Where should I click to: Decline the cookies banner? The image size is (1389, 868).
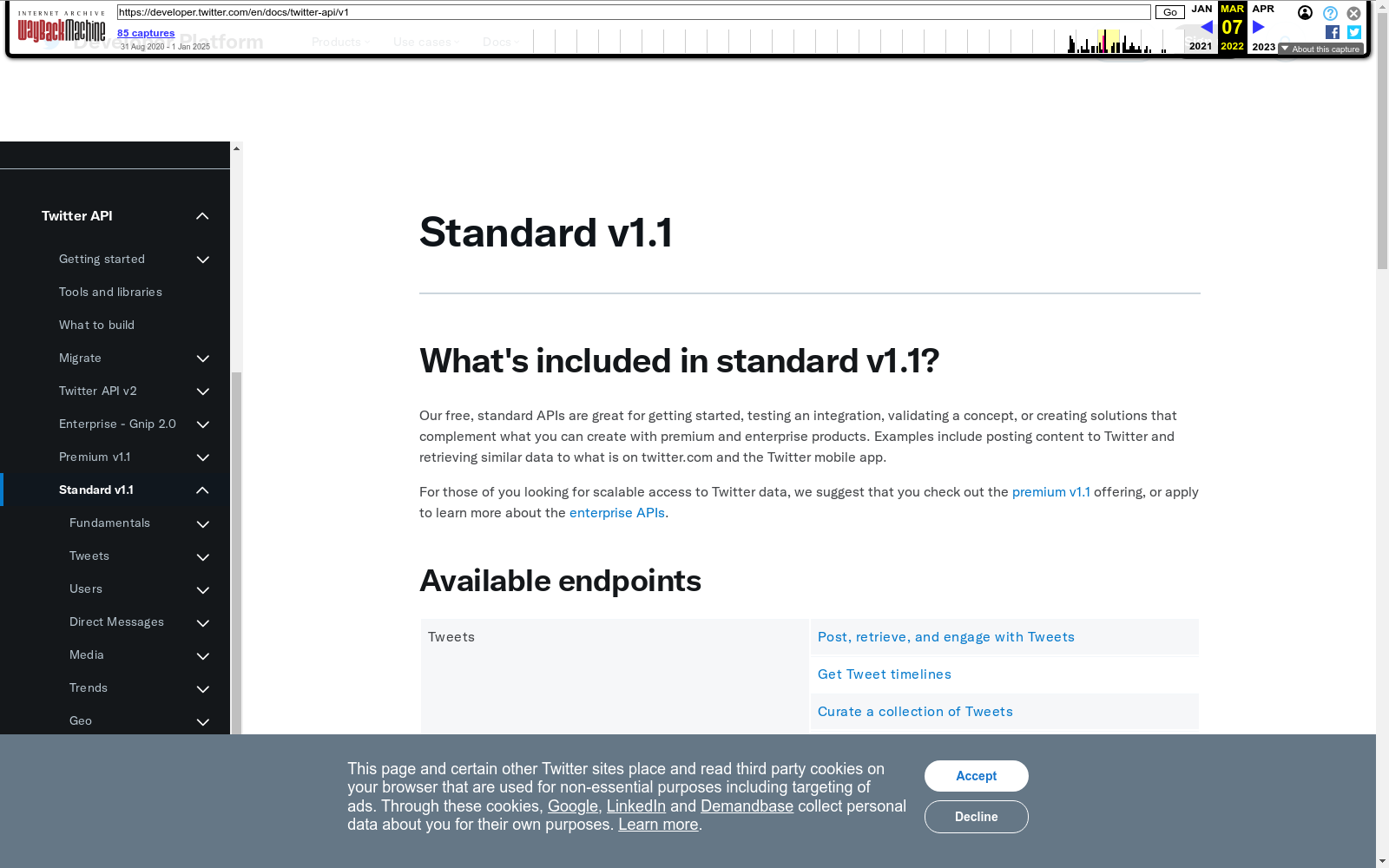[x=977, y=817]
